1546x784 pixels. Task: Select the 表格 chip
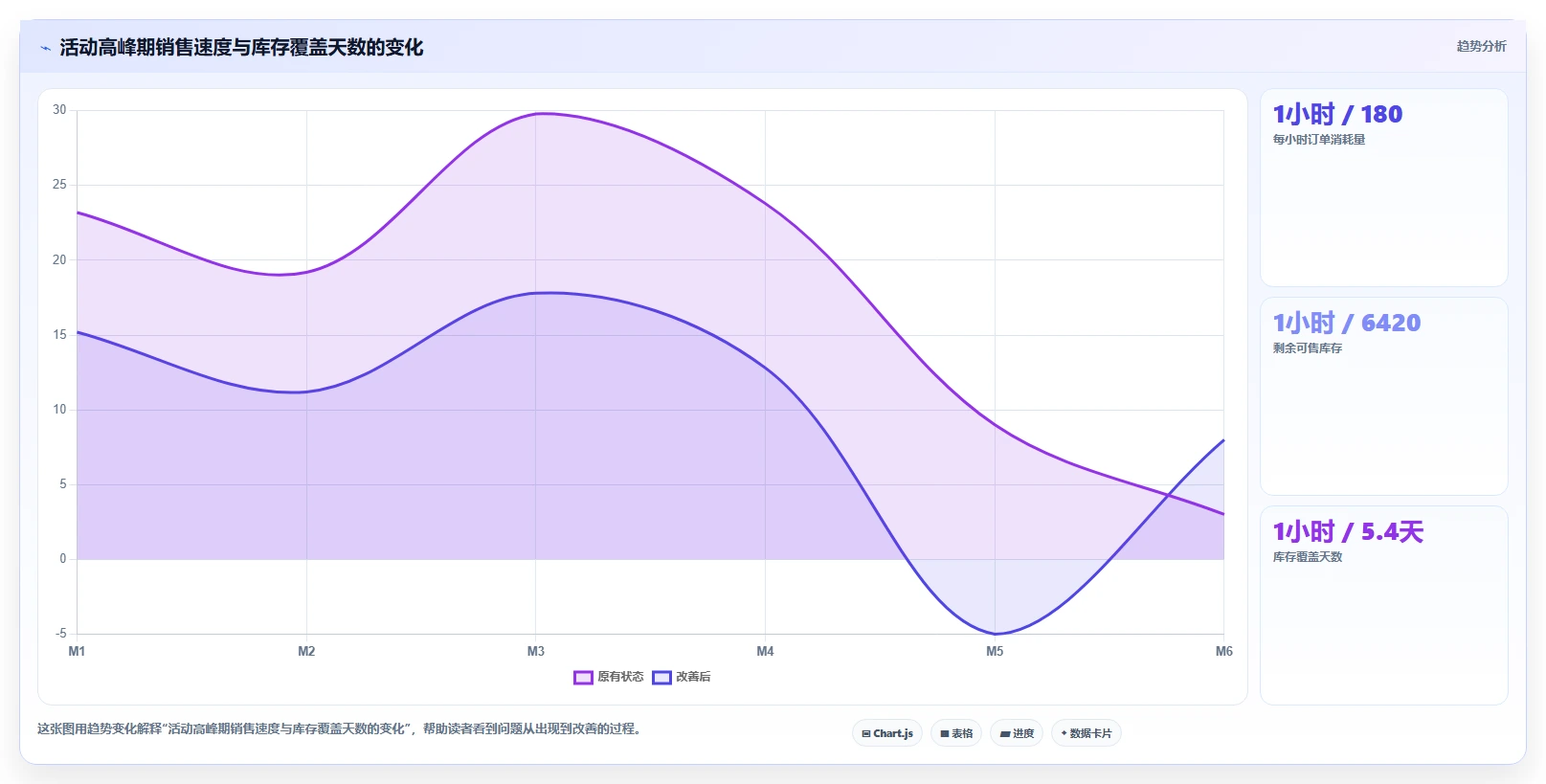[x=956, y=733]
